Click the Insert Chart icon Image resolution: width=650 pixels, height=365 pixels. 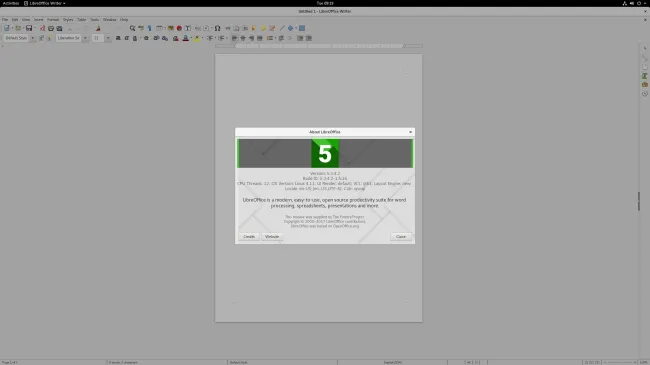pyautogui.click(x=179, y=28)
